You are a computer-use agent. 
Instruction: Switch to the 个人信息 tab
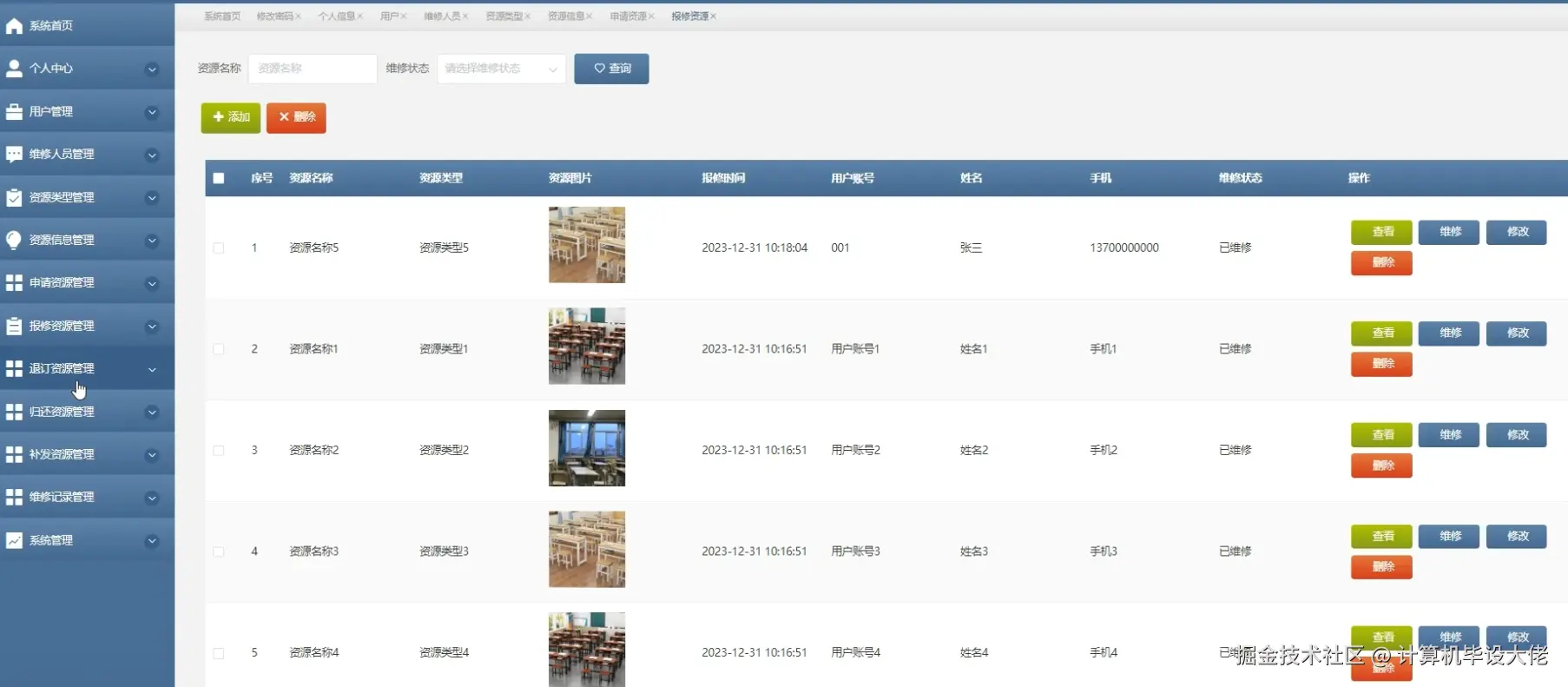click(336, 17)
